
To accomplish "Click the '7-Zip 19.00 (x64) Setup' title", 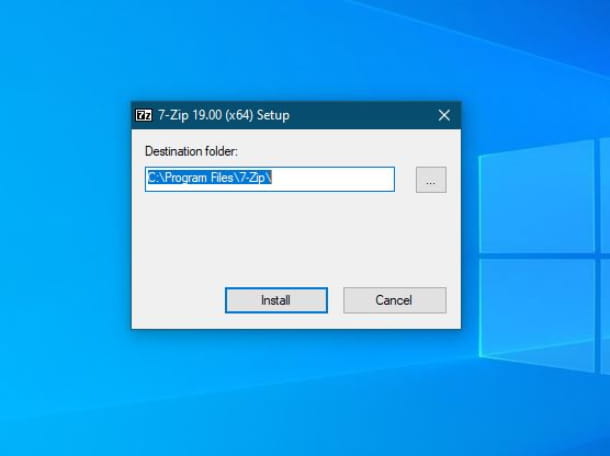I will click(224, 115).
